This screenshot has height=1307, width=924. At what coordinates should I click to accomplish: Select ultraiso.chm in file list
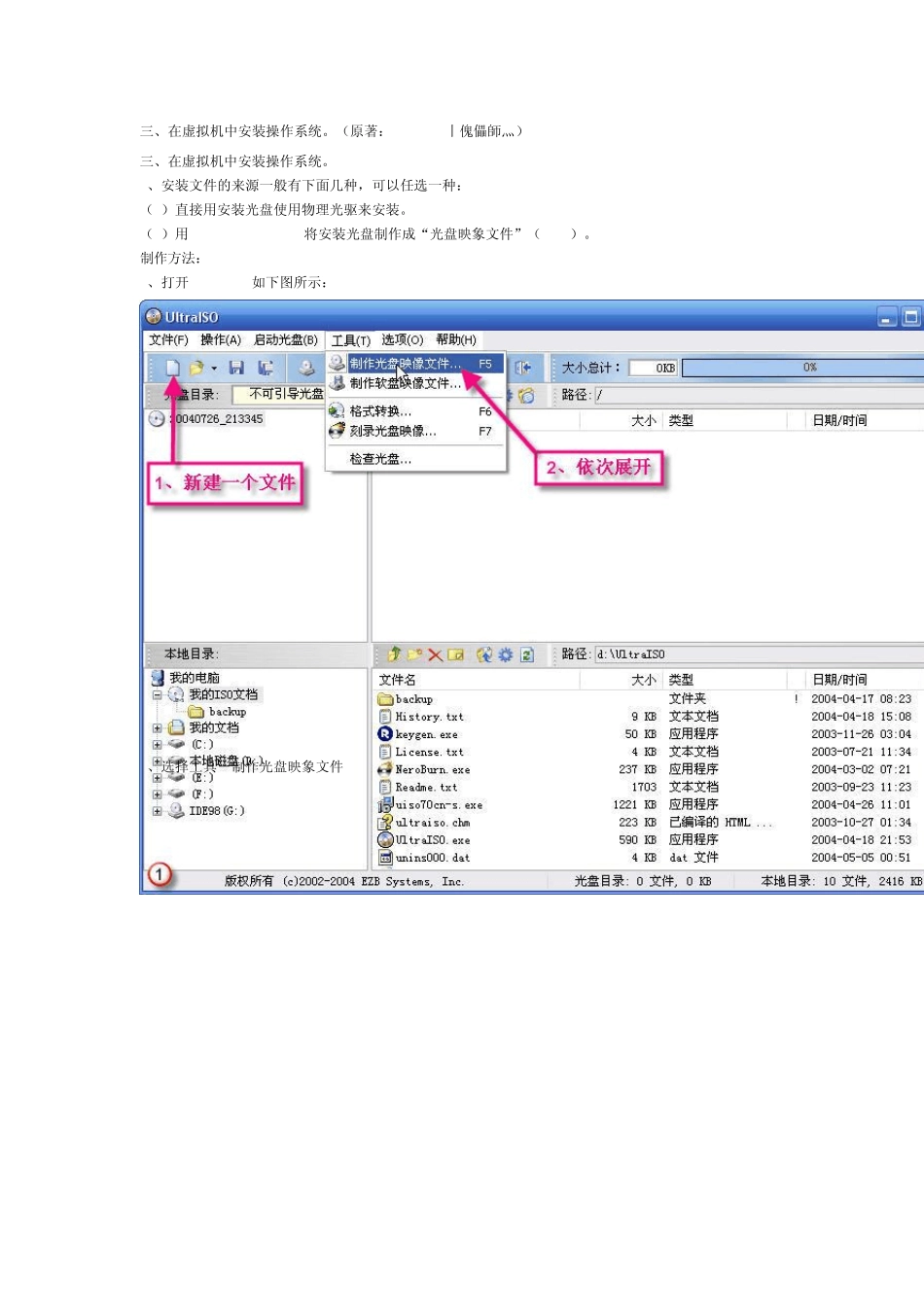[x=432, y=823]
